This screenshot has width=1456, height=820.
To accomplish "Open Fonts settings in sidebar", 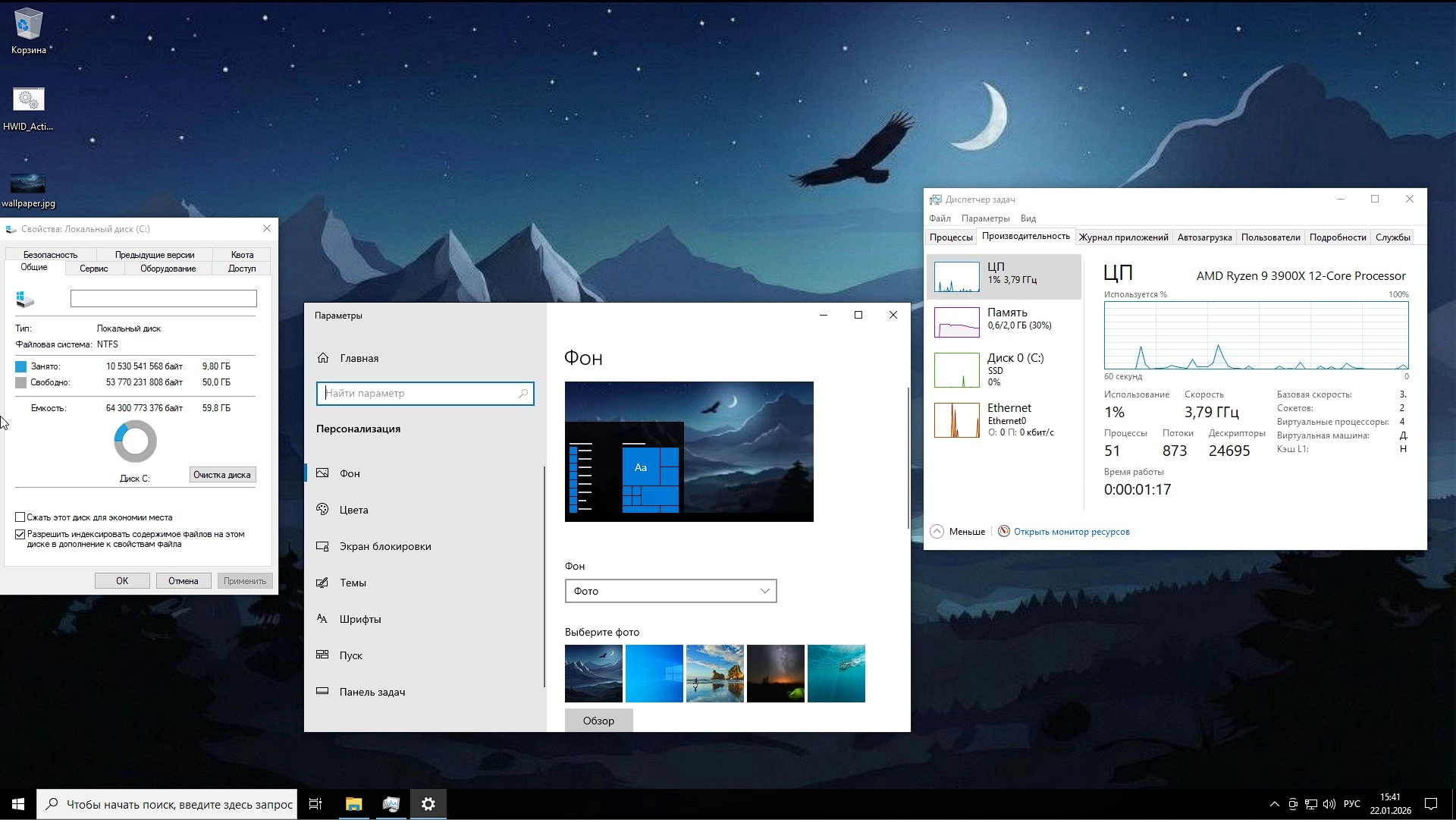I will click(x=359, y=619).
